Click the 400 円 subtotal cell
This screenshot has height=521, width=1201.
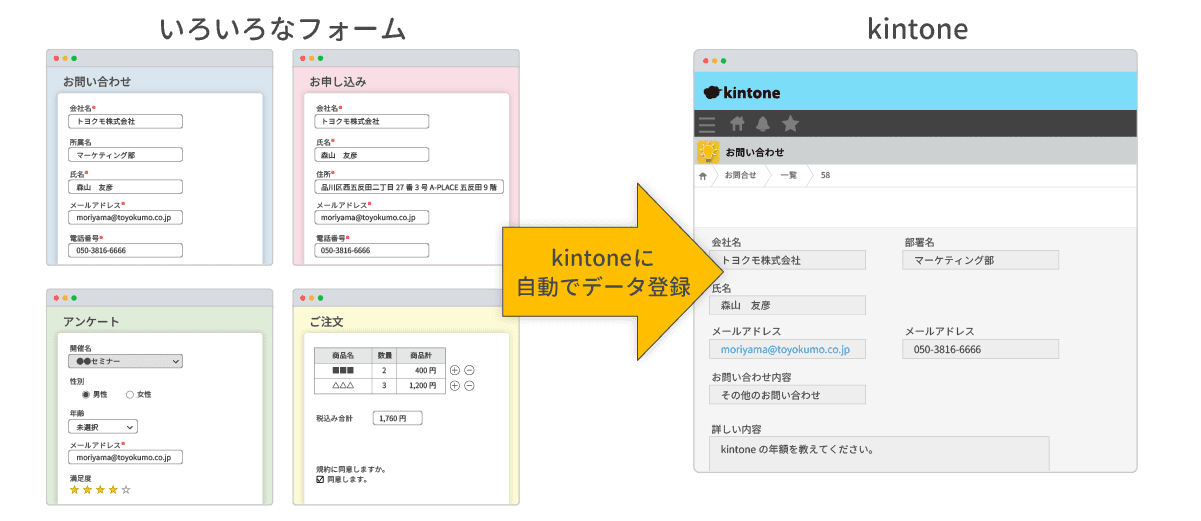[x=420, y=370]
